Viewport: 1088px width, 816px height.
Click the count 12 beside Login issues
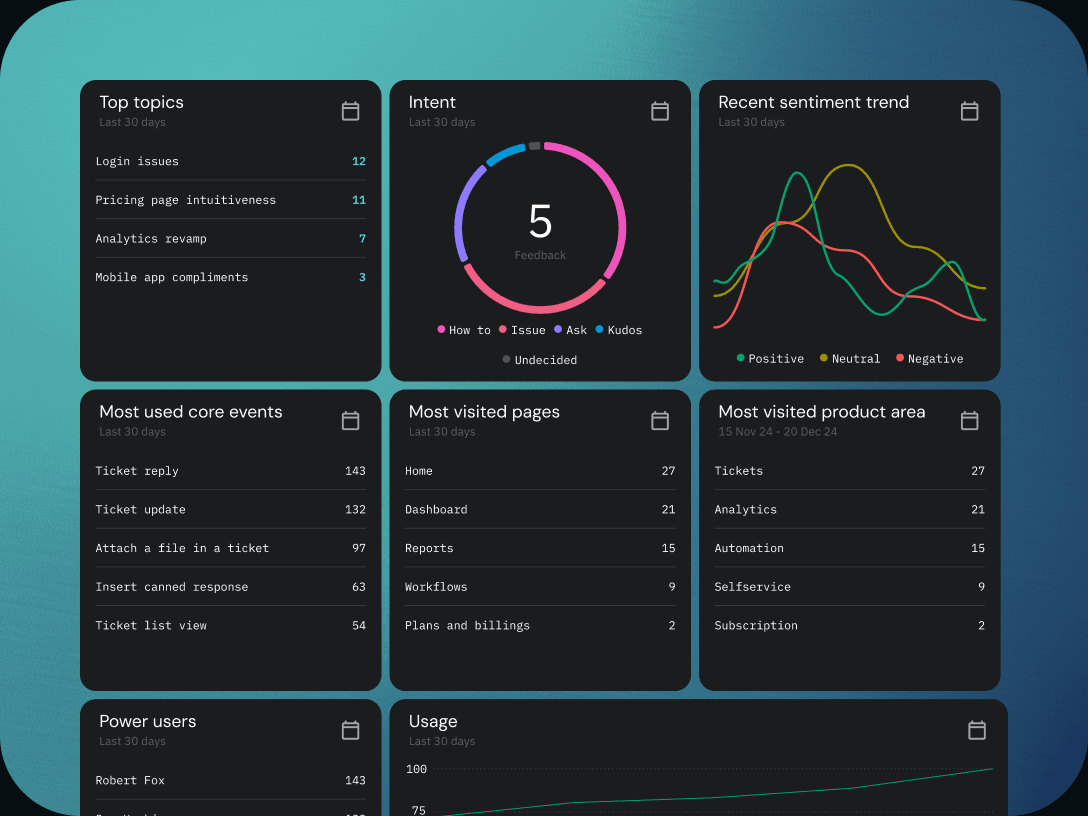359,161
